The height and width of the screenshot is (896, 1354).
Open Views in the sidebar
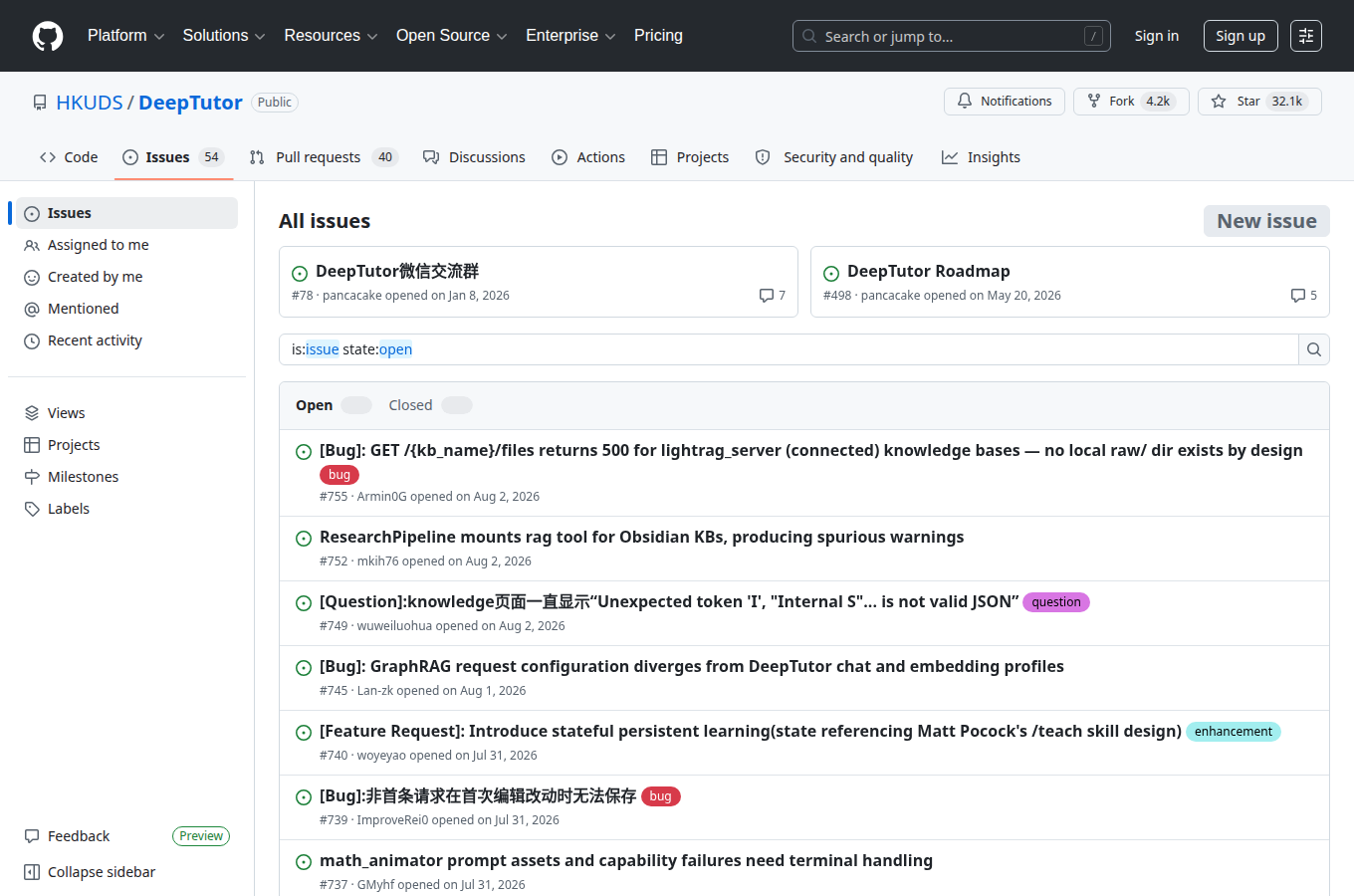pos(126,413)
